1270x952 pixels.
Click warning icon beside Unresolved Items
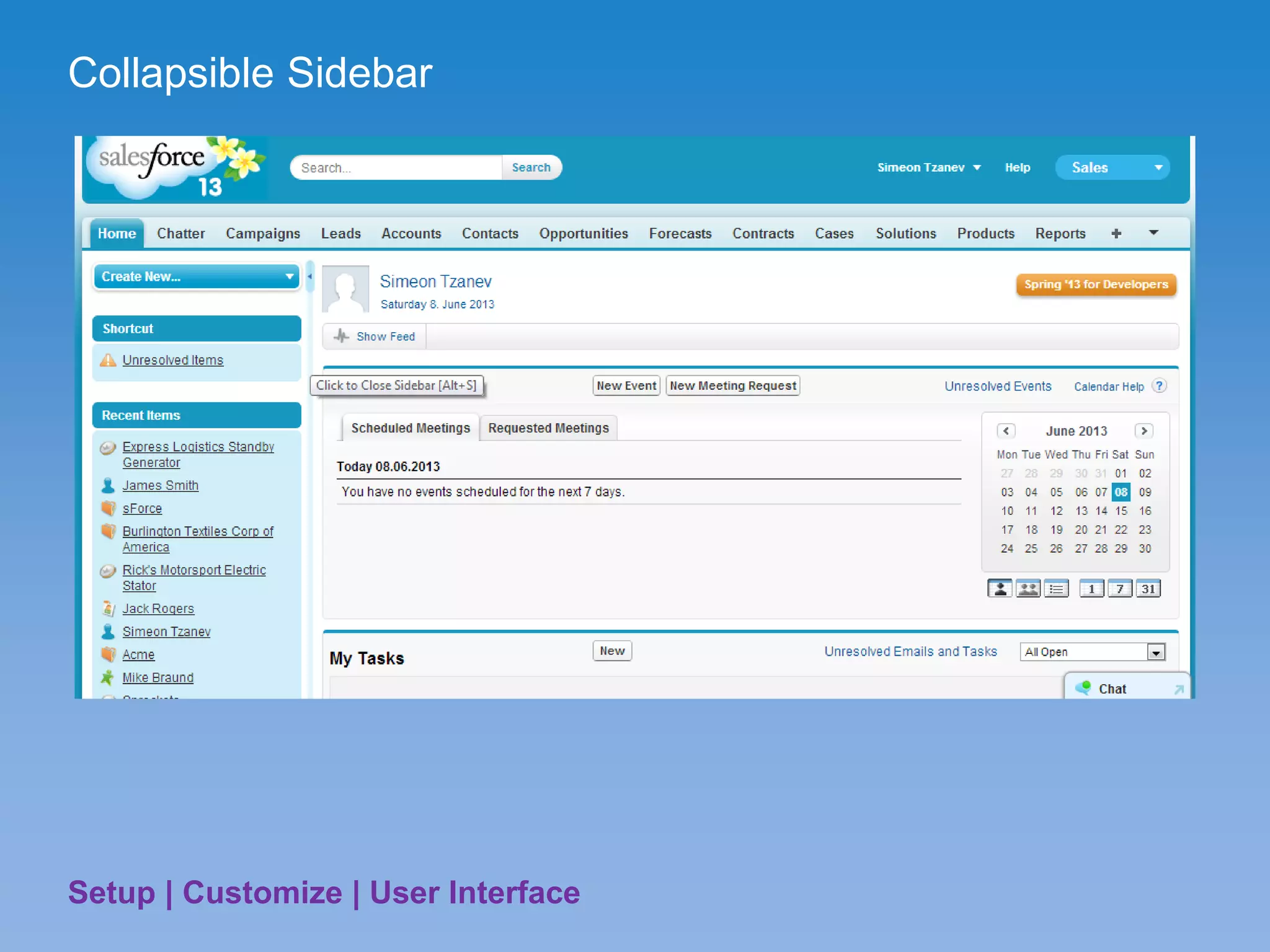click(109, 360)
